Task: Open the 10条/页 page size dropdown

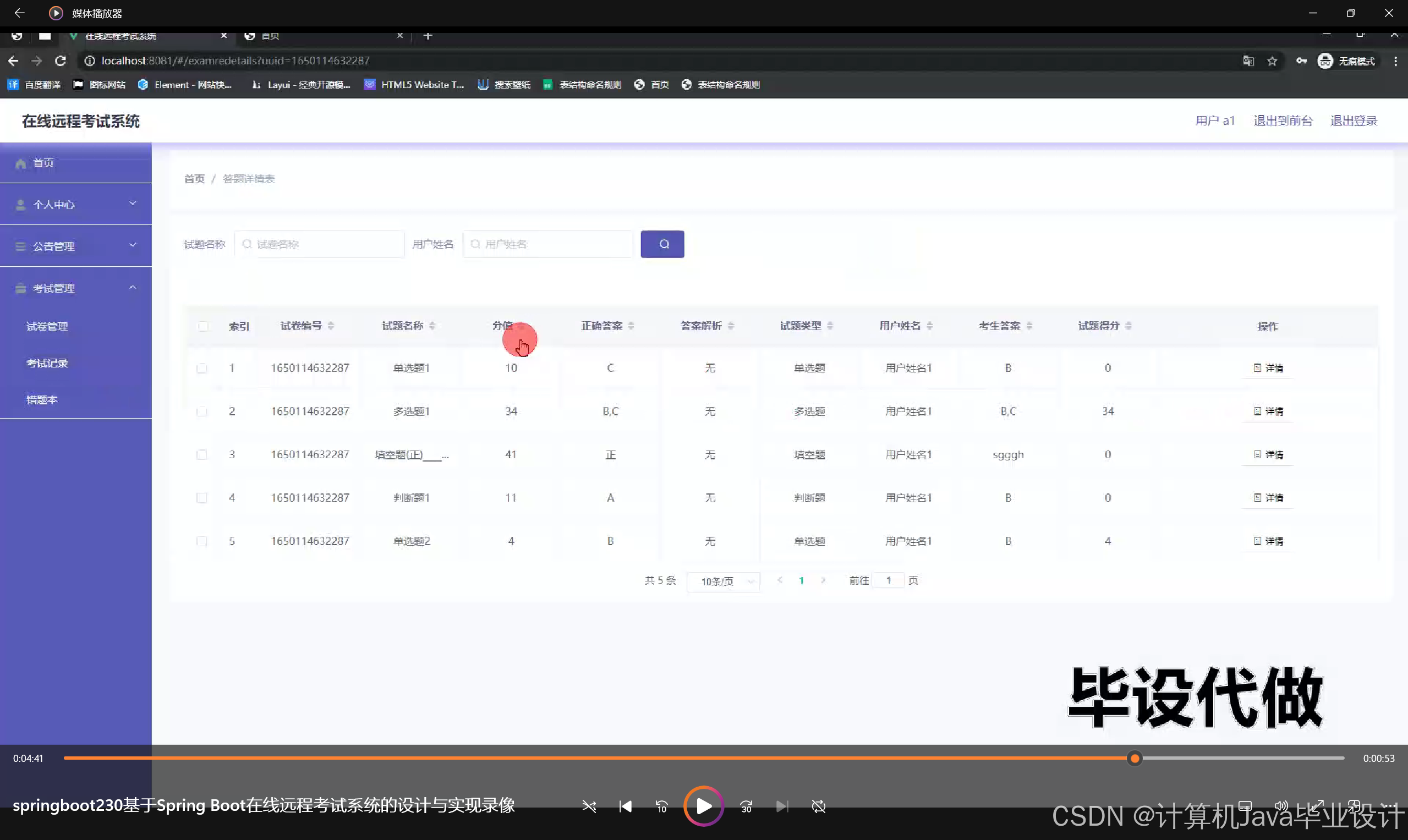Action: tap(723, 581)
